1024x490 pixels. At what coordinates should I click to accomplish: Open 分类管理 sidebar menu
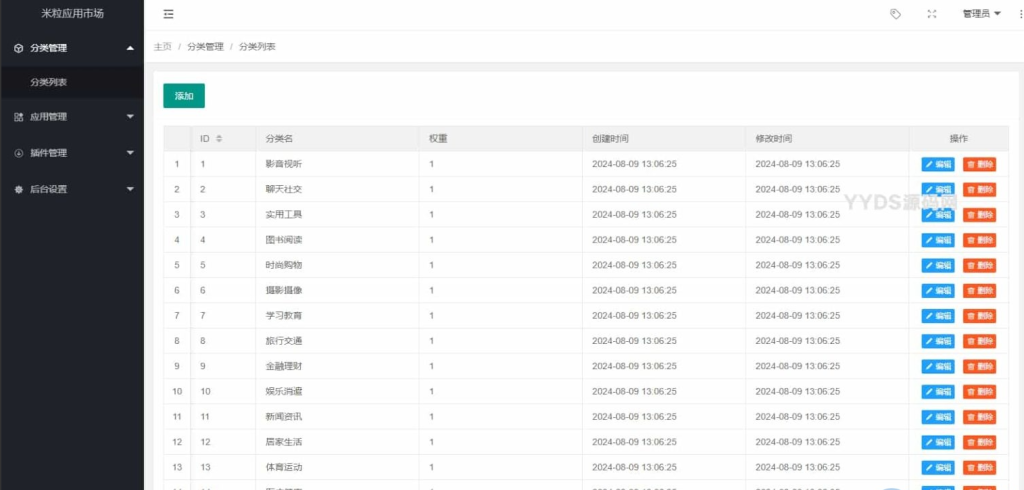click(x=72, y=48)
